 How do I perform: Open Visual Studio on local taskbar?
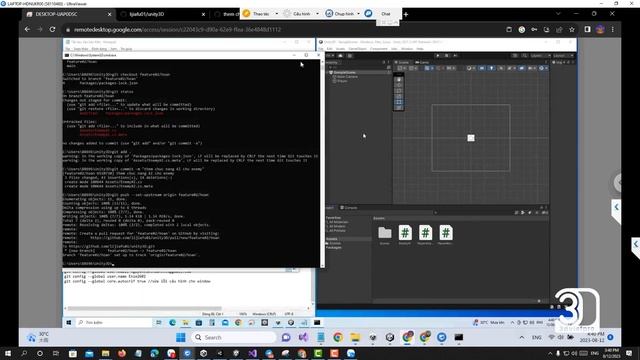tap(252, 353)
